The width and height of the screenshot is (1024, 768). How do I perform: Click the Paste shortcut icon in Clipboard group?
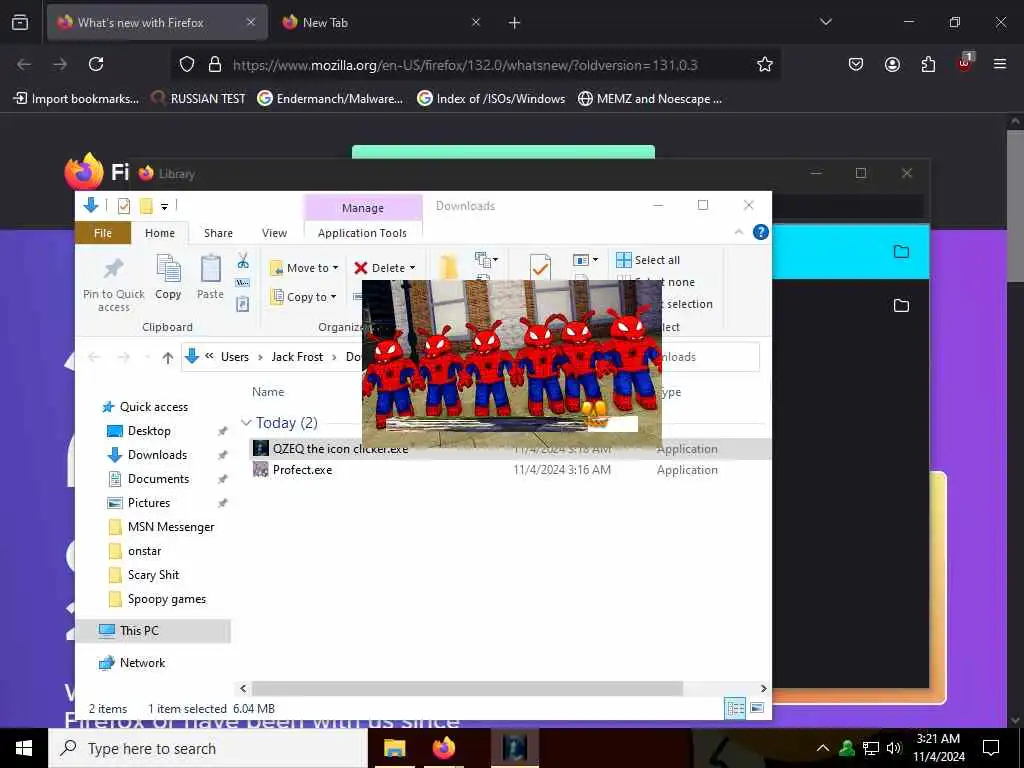243,304
